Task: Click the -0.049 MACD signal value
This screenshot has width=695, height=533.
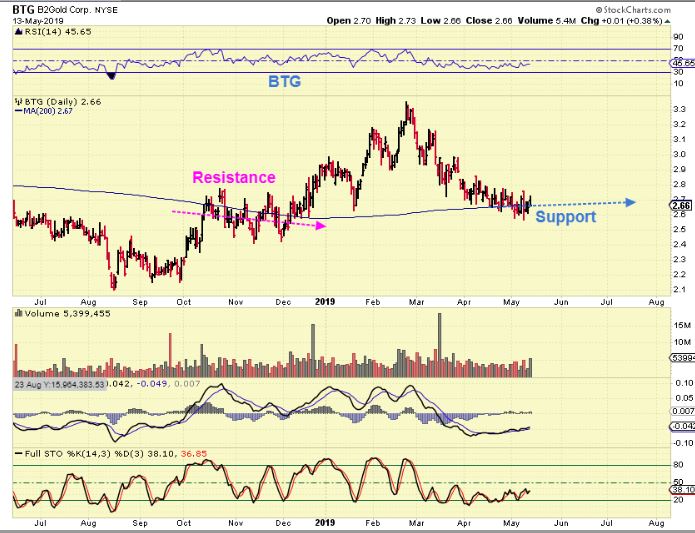Action: coord(152,383)
